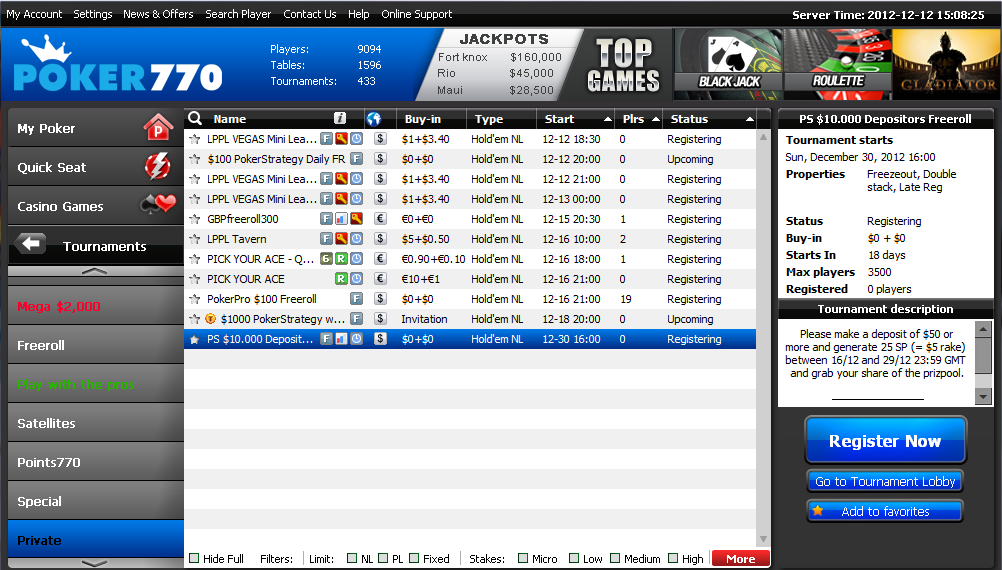Click favorite star on $100 PokerStrategy Daily FR
This screenshot has width=1002, height=570.
pyautogui.click(x=195, y=159)
